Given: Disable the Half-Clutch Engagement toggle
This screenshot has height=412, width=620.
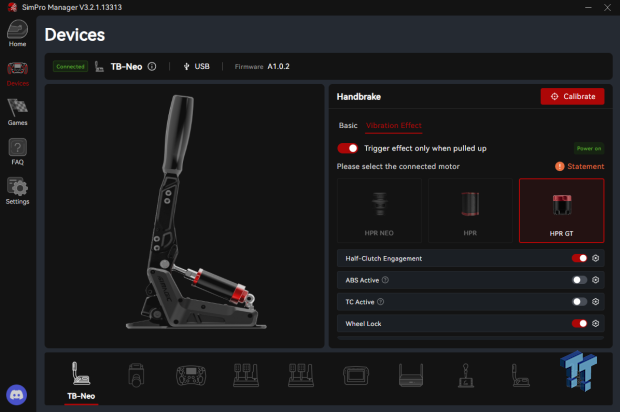Looking at the screenshot, I should (x=579, y=258).
